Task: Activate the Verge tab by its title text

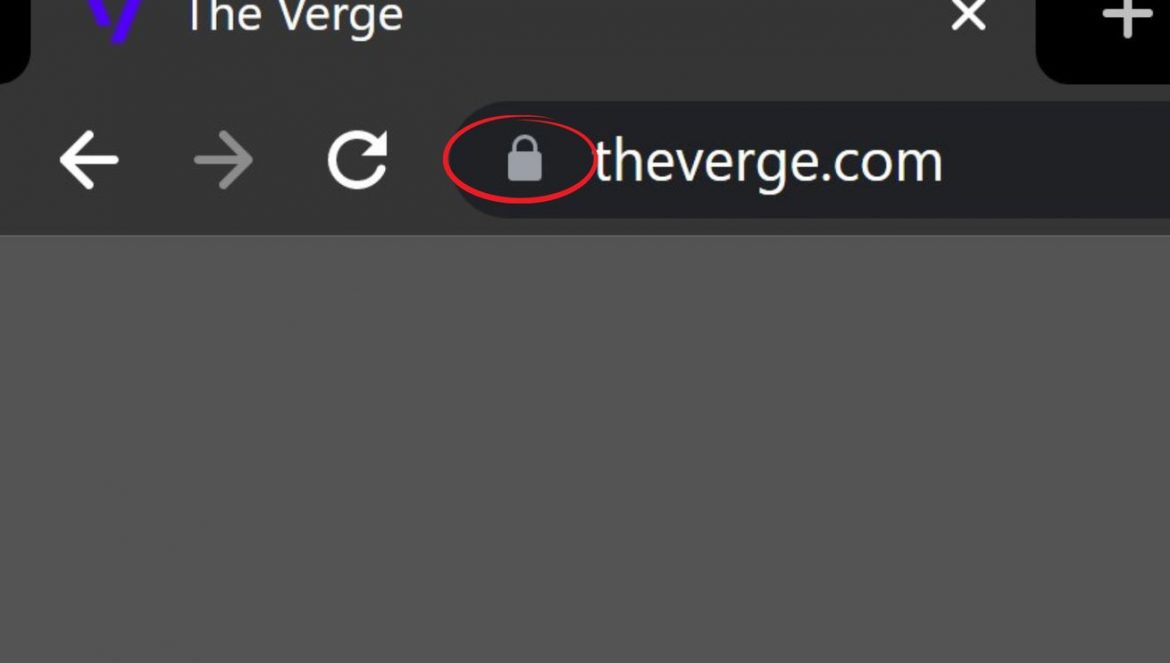Action: 295,16
